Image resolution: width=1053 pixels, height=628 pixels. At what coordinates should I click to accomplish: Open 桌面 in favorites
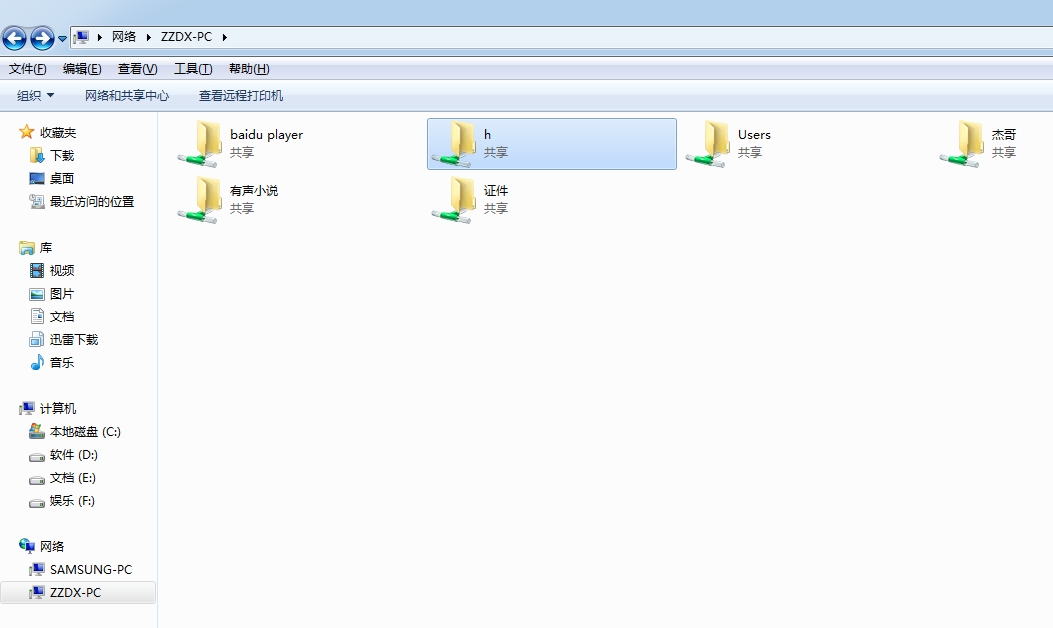pyautogui.click(x=62, y=178)
